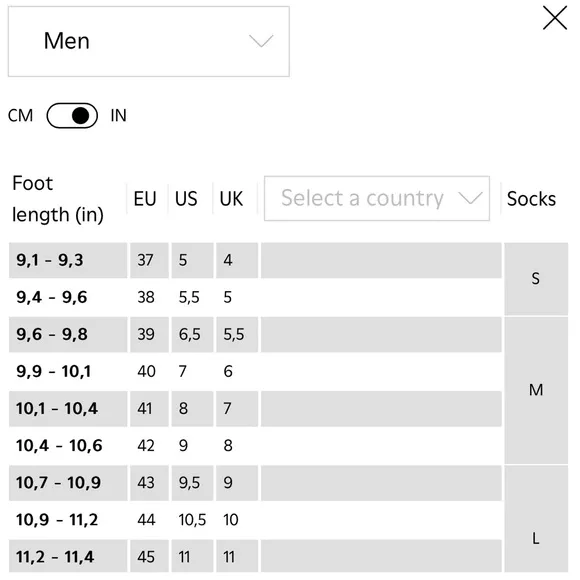
Task: Click the sock size M cell
Action: coord(536,390)
